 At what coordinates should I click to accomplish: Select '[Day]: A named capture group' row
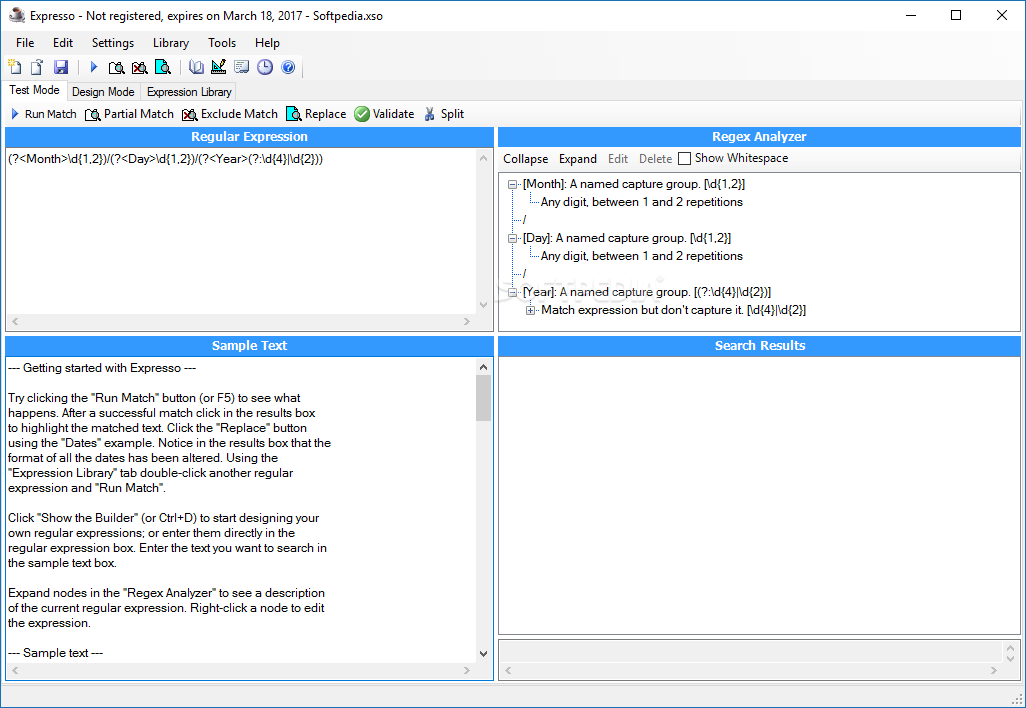[627, 238]
